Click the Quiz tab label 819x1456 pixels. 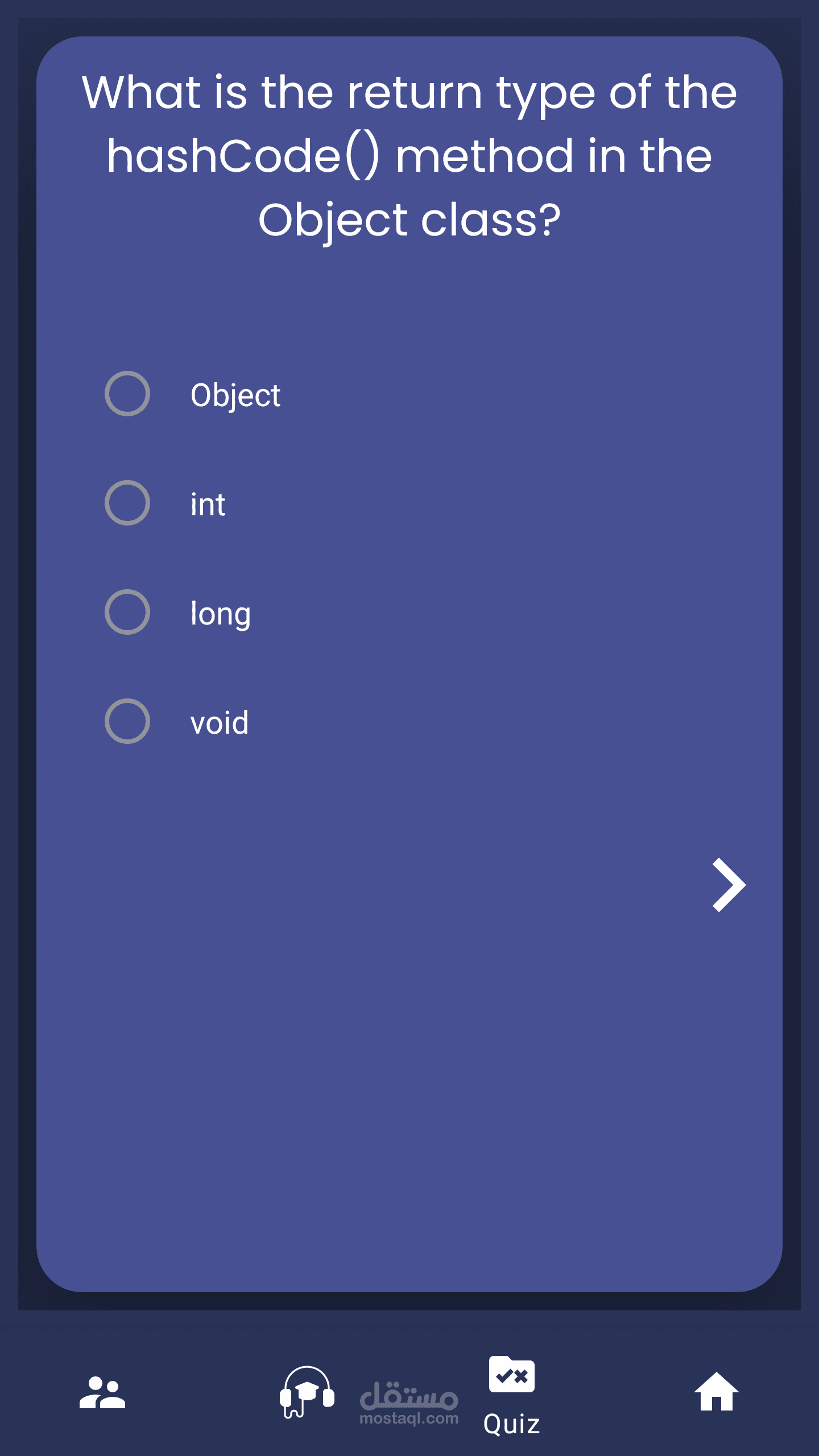[x=512, y=1424]
